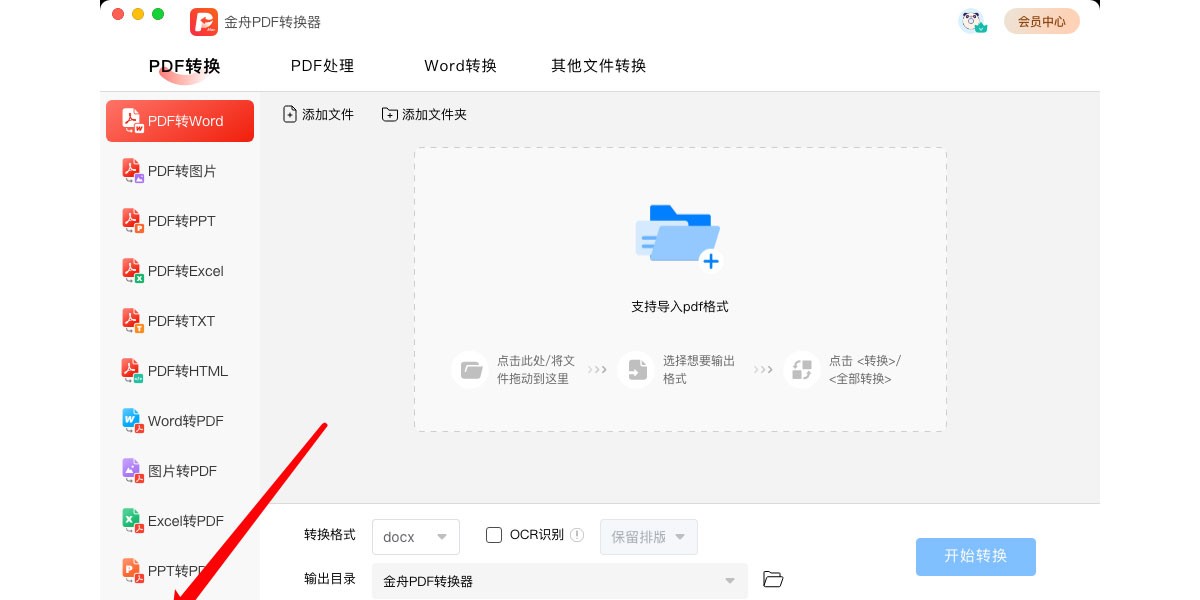The width and height of the screenshot is (1200, 600).
Task: Click the Word转PDF sidebar icon
Action: point(133,421)
